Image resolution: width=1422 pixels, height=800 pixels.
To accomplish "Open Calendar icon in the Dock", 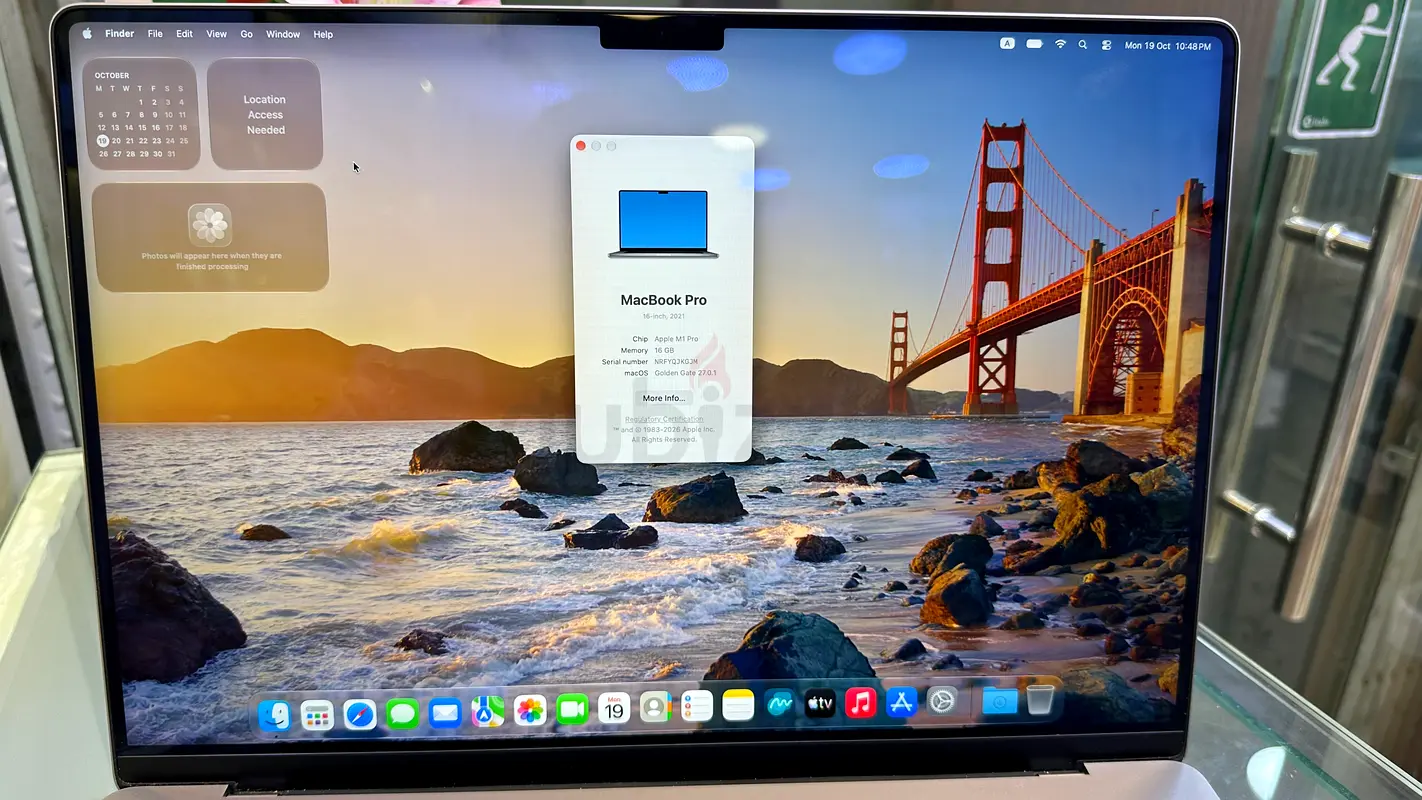I will click(614, 709).
